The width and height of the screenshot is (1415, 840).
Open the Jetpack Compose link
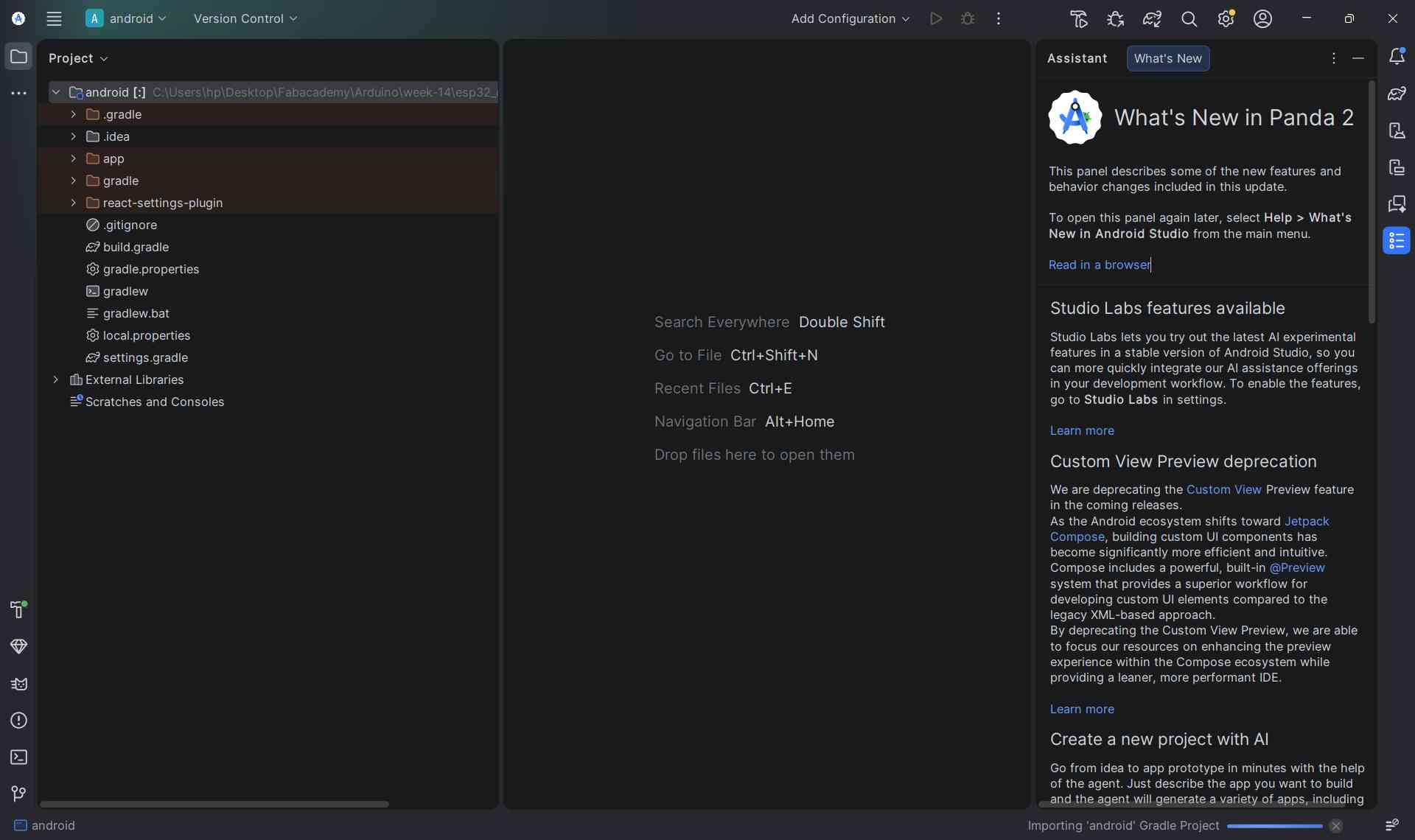click(1307, 521)
